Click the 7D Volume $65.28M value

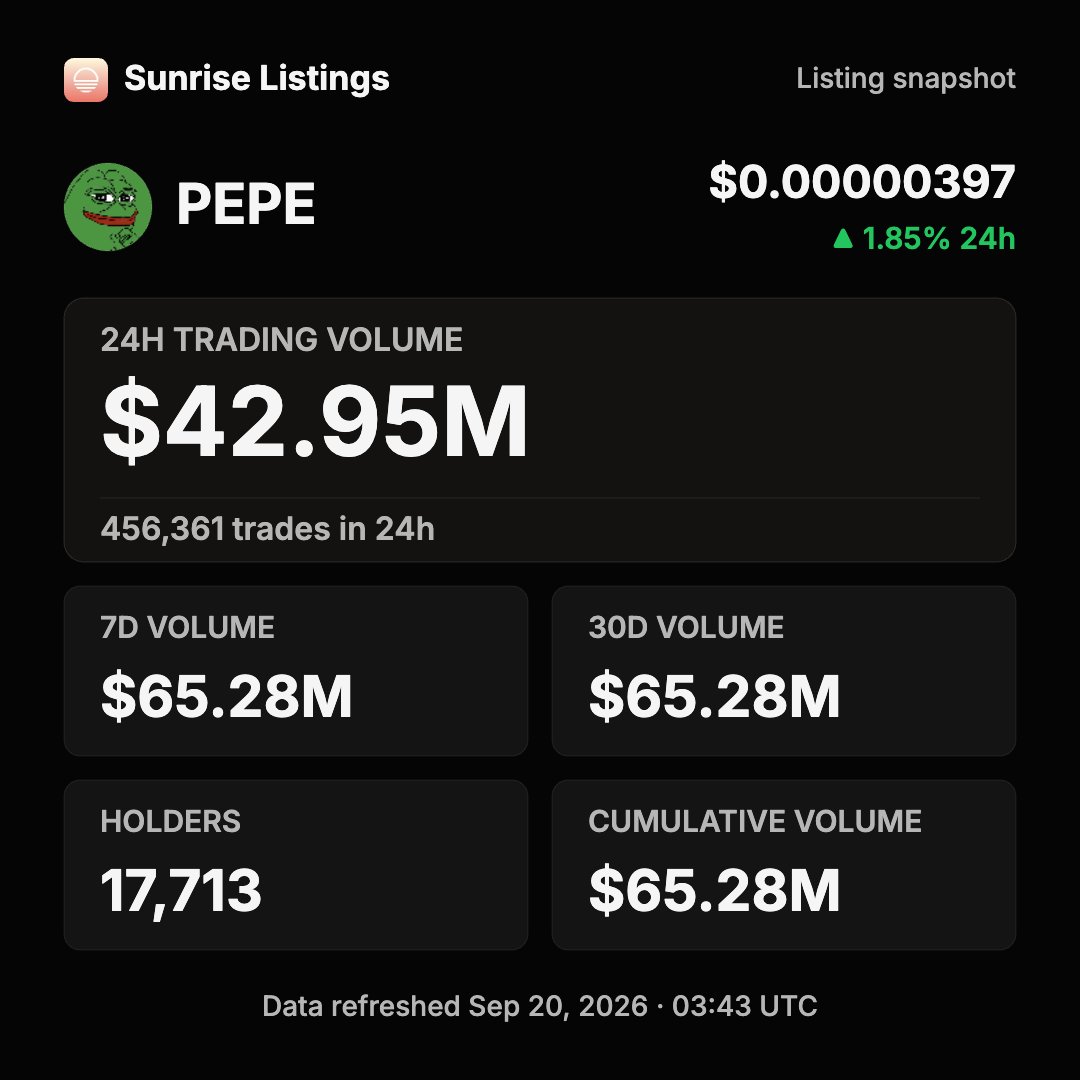click(x=227, y=696)
